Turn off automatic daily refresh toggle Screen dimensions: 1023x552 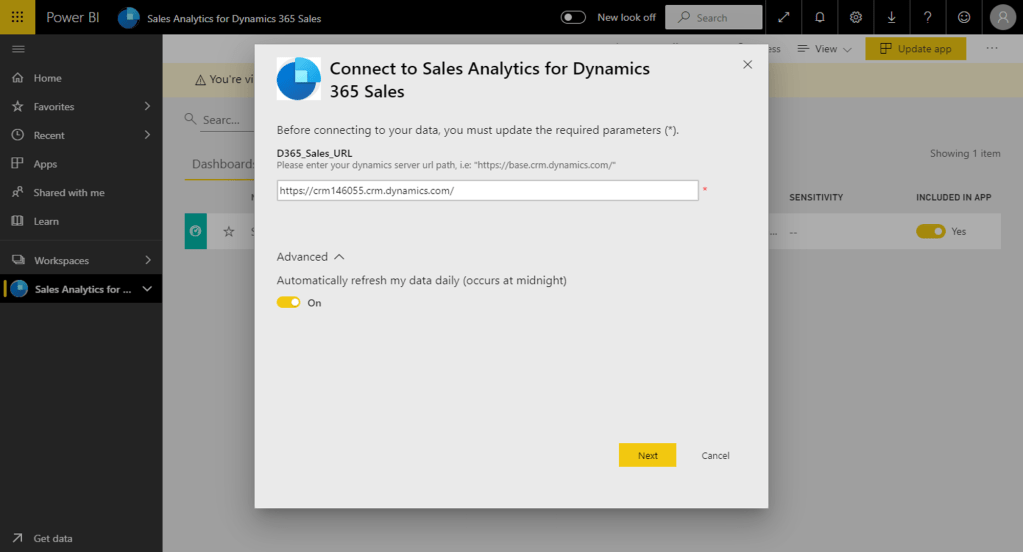[289, 302]
